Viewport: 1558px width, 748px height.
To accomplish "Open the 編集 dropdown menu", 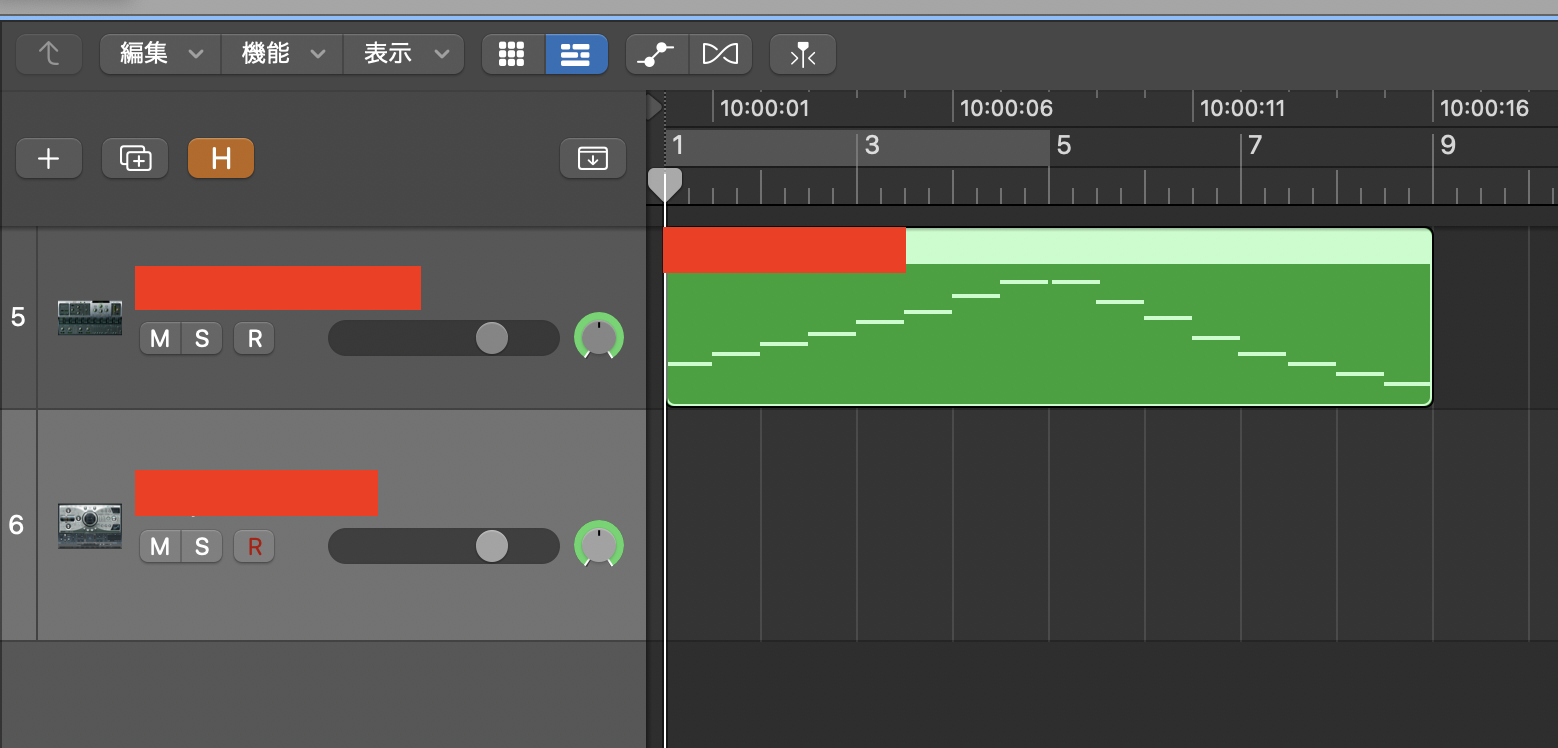I will tap(160, 54).
